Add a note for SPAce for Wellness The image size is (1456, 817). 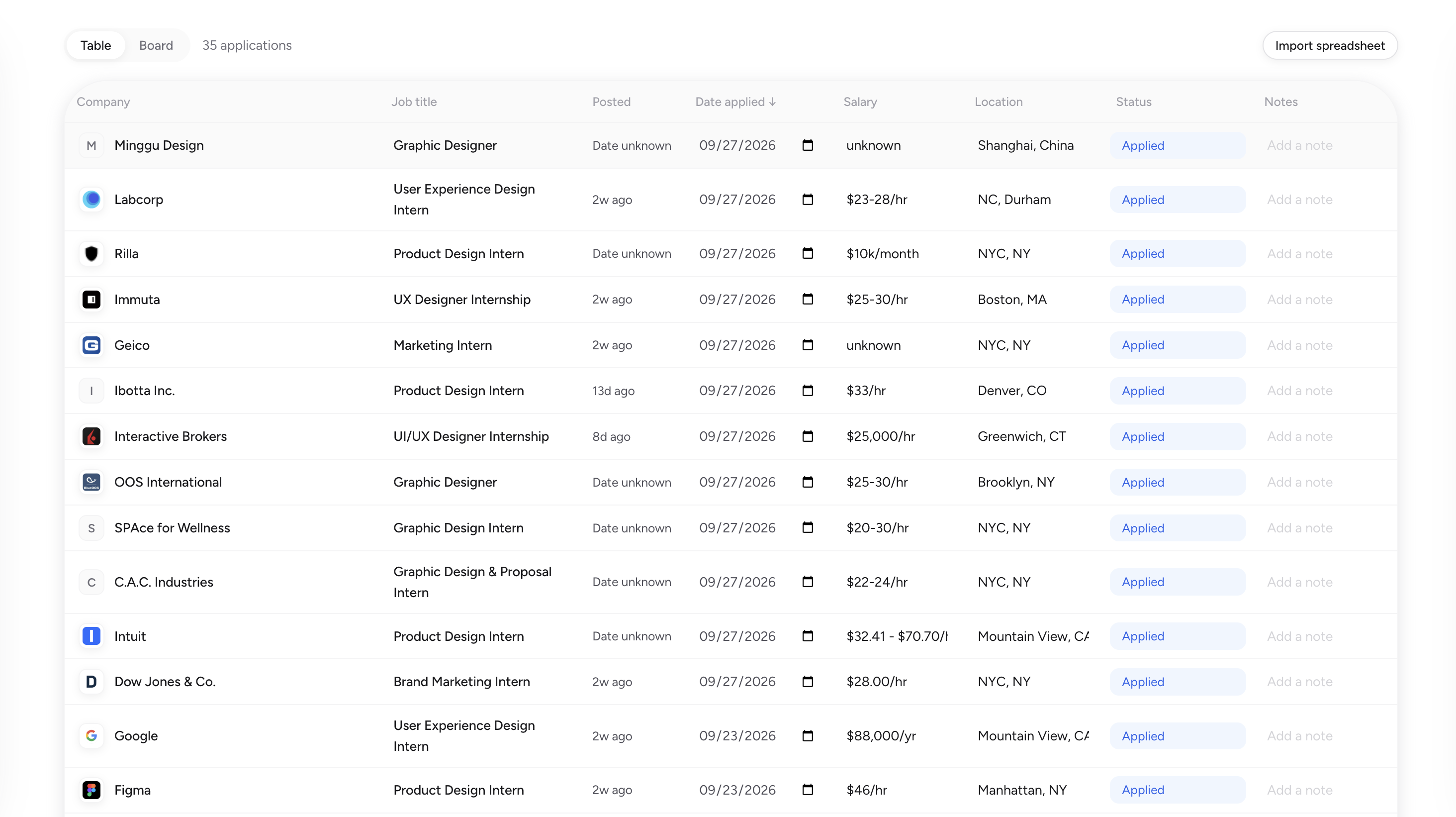click(1299, 527)
